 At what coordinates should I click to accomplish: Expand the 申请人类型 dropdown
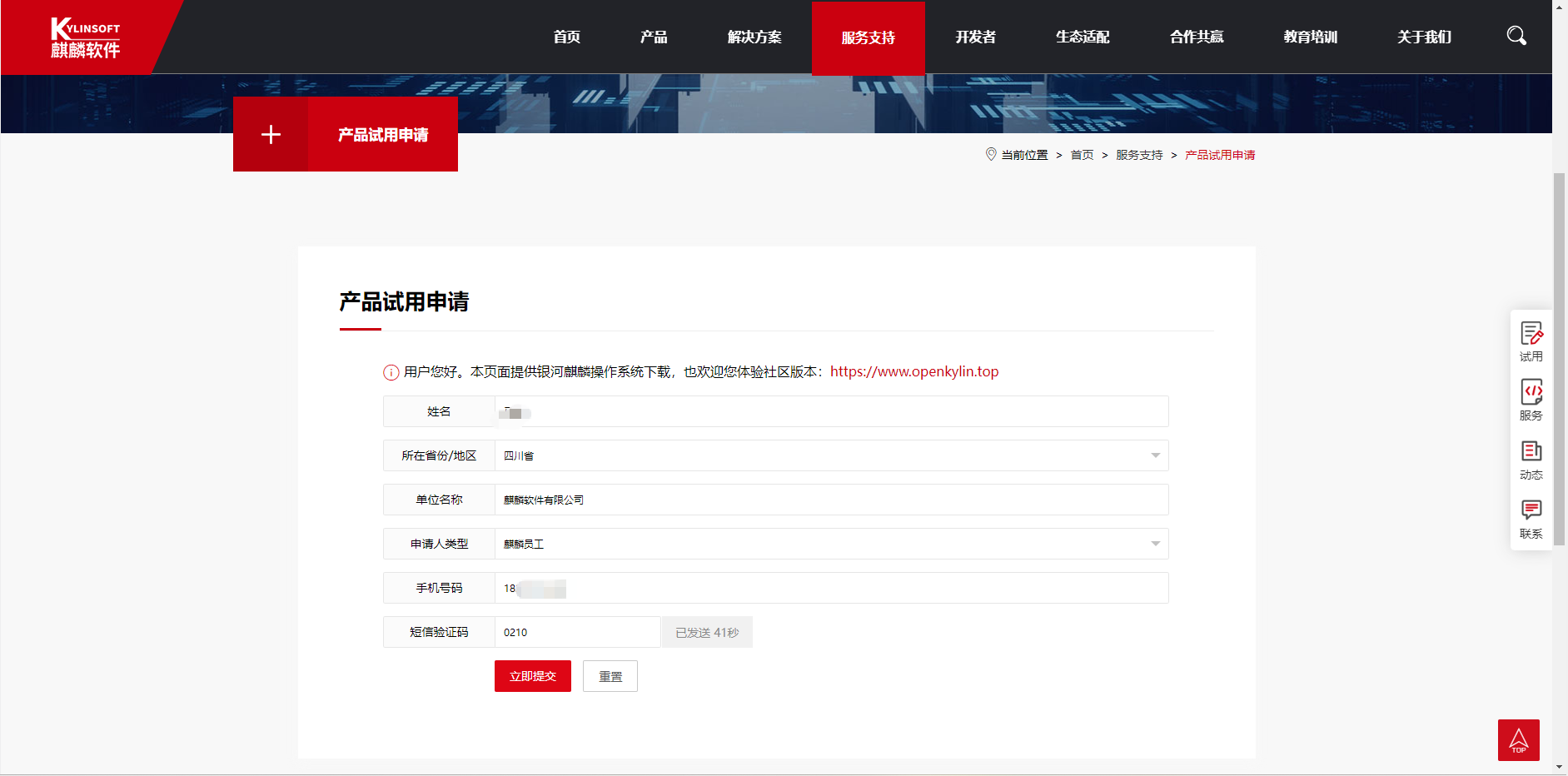pyautogui.click(x=1154, y=544)
